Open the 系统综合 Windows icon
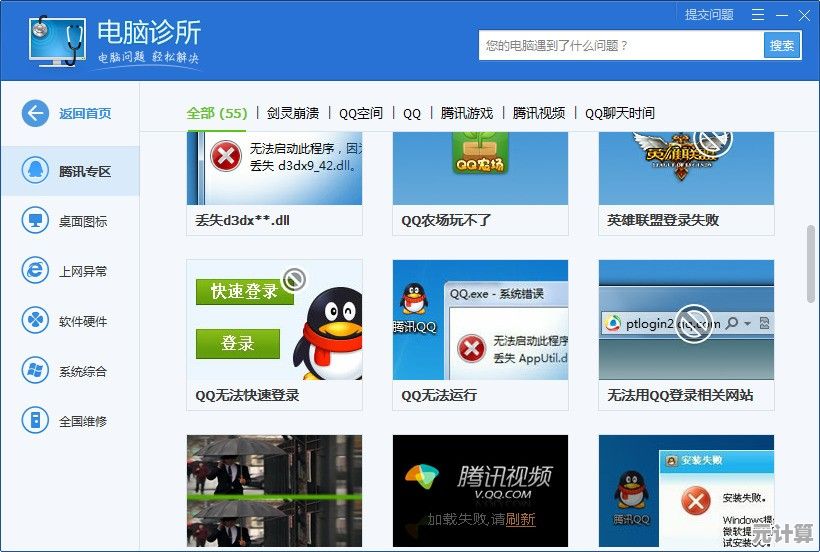Image resolution: width=820 pixels, height=552 pixels. 35,371
